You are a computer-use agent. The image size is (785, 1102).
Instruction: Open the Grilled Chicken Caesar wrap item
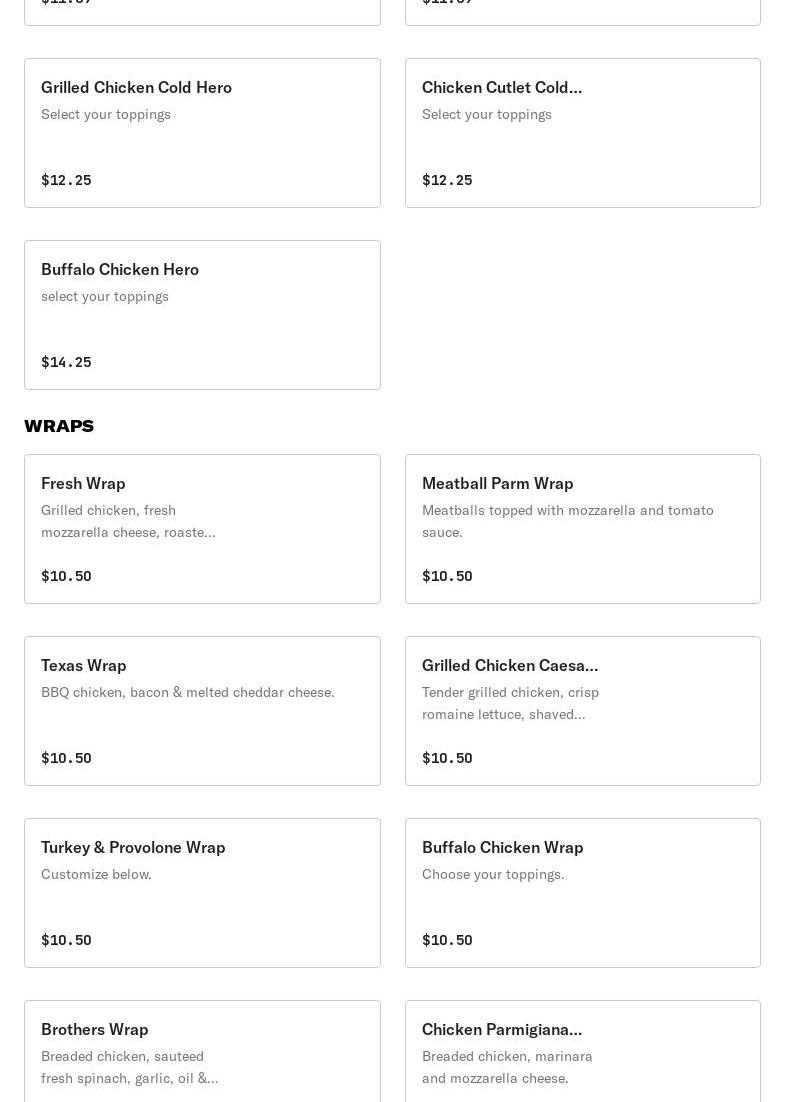coord(582,711)
